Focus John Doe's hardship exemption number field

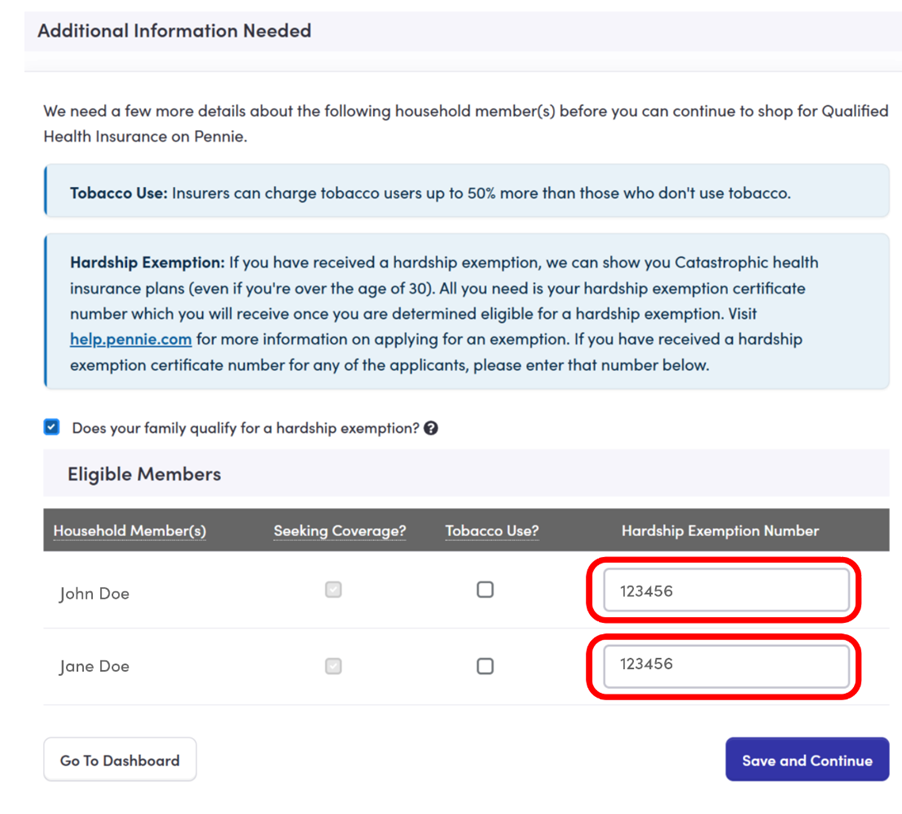726,591
